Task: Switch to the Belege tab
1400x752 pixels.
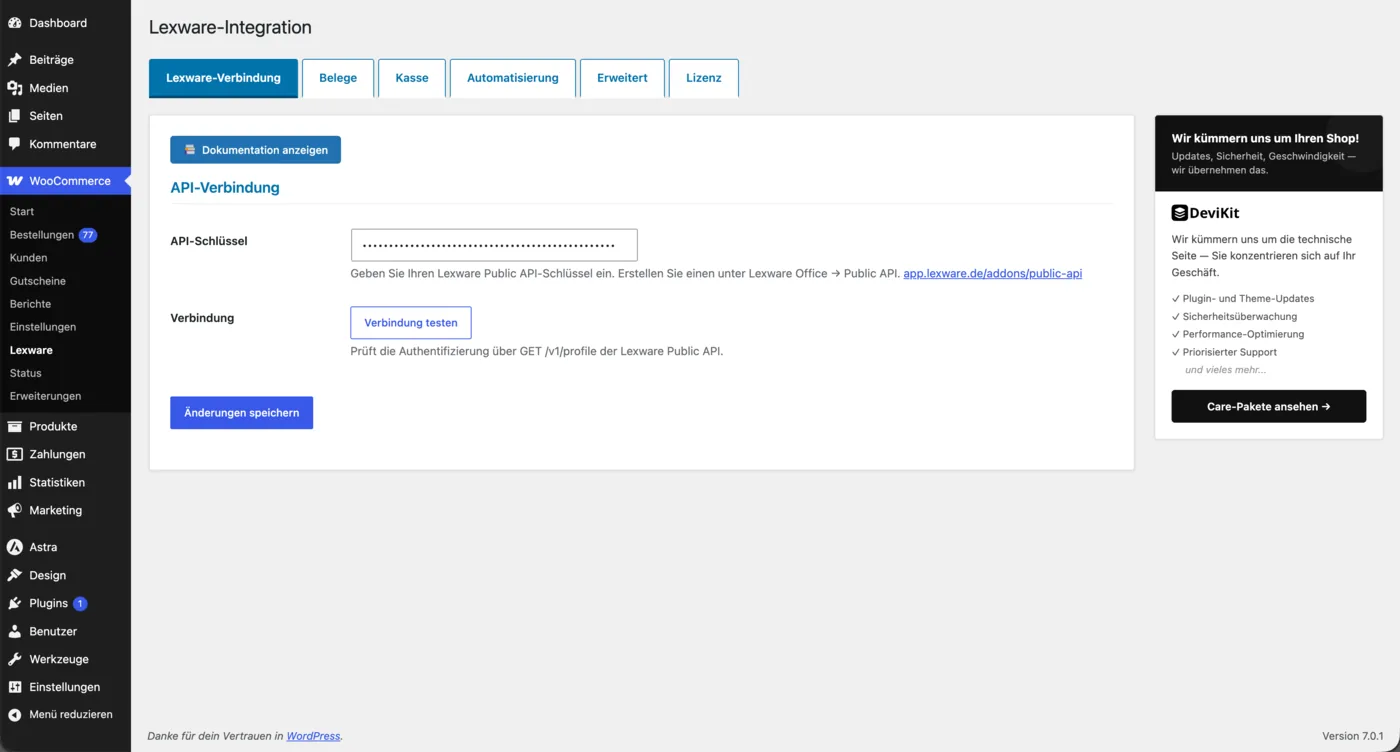Action: point(338,78)
